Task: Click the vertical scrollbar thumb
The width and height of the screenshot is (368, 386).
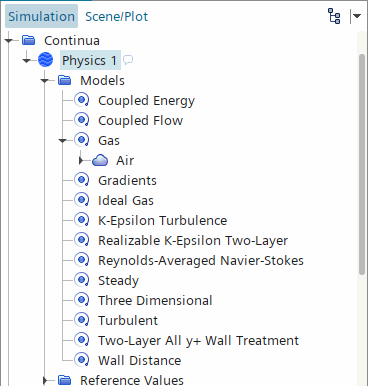Action: tap(362, 164)
